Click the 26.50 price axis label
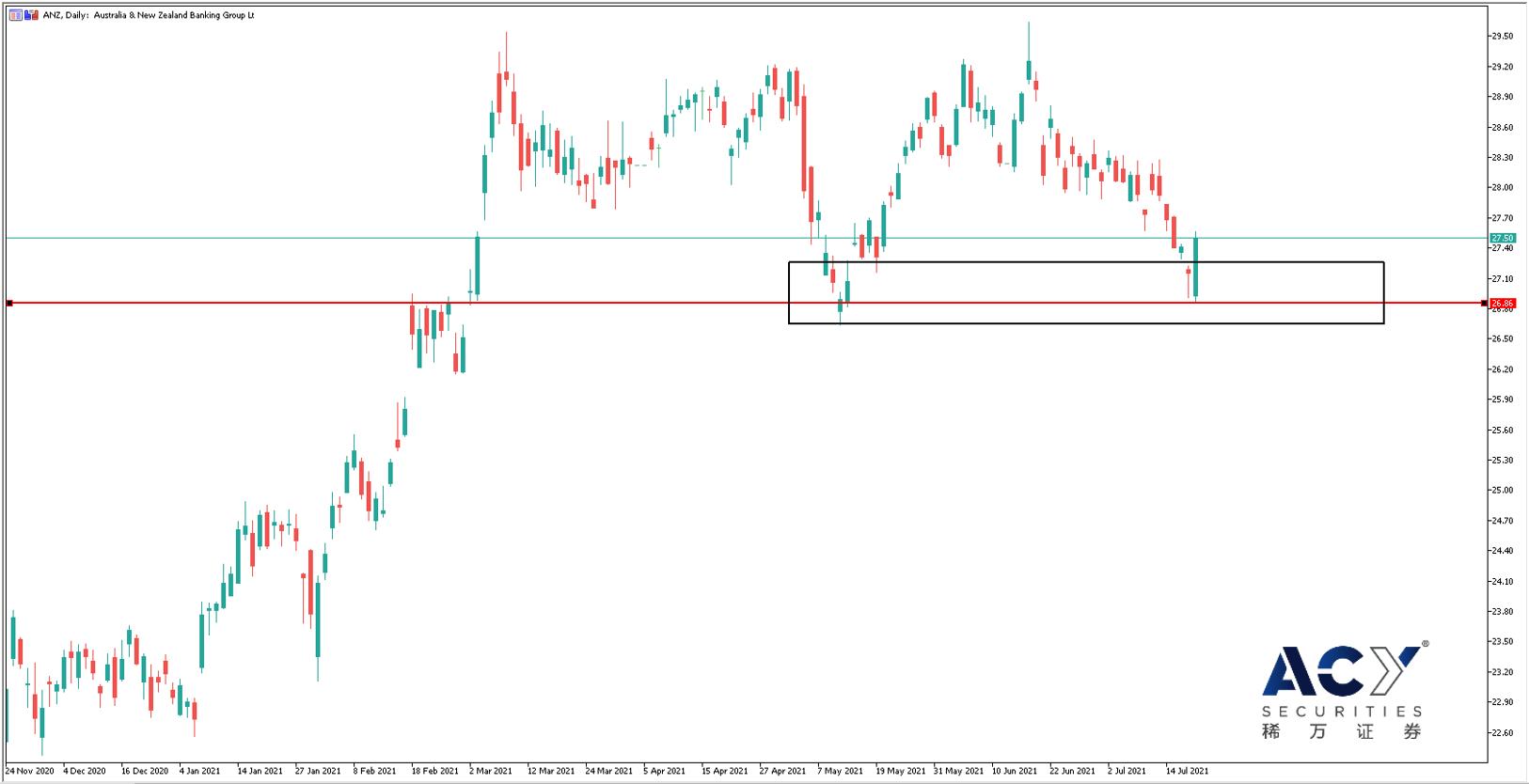The height and width of the screenshot is (784, 1529). (x=1502, y=338)
